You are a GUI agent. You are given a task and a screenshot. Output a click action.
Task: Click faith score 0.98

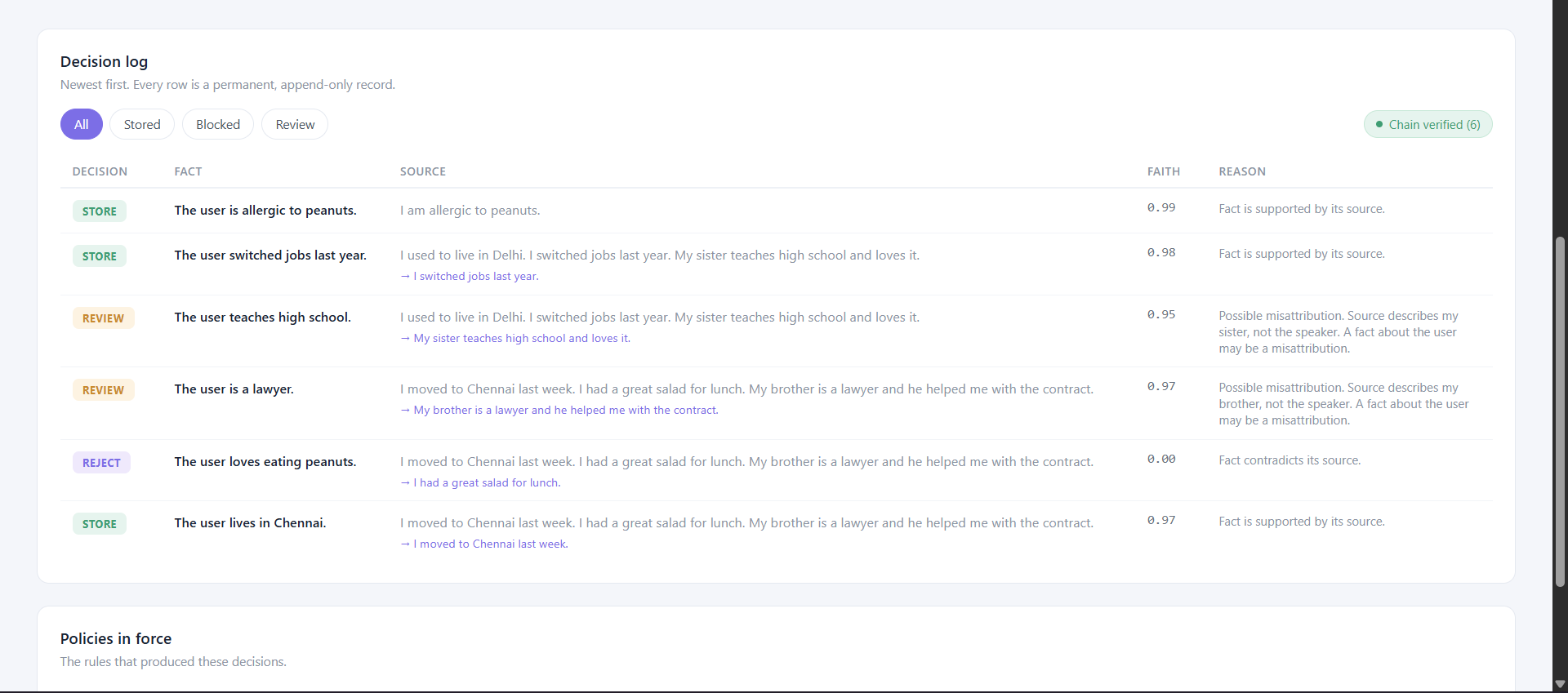(1161, 253)
